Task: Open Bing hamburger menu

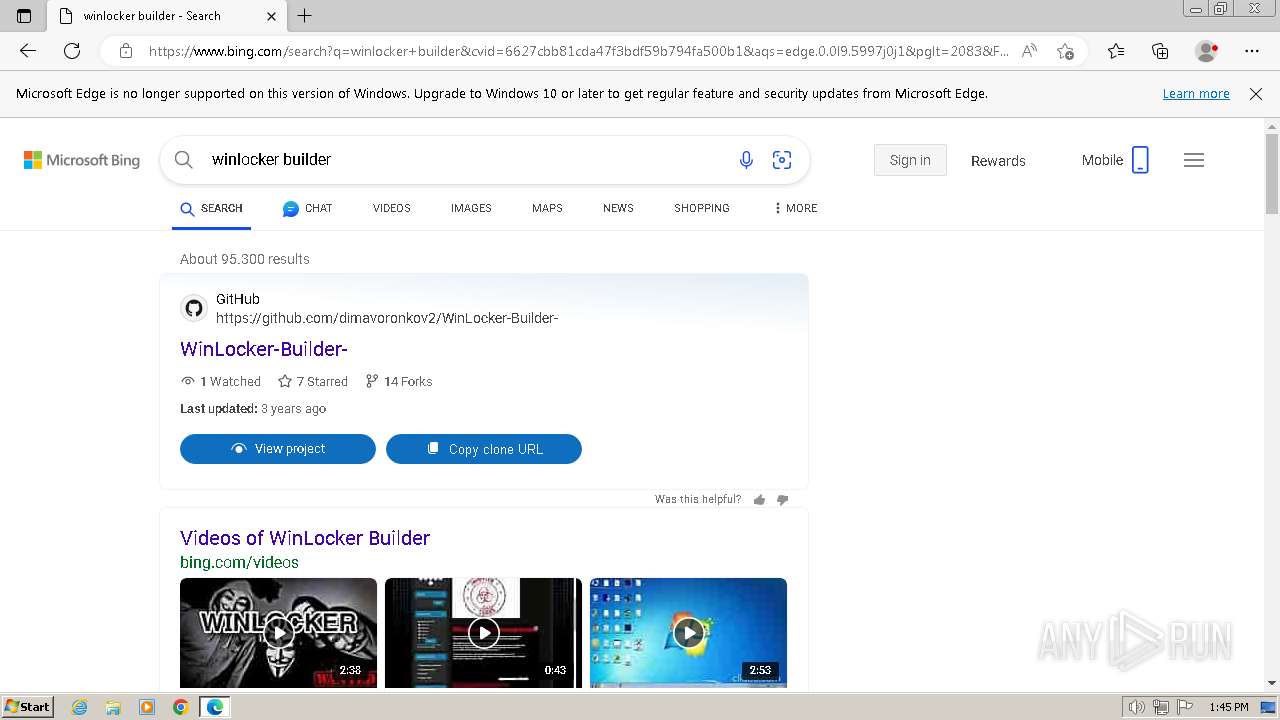Action: click(1194, 160)
